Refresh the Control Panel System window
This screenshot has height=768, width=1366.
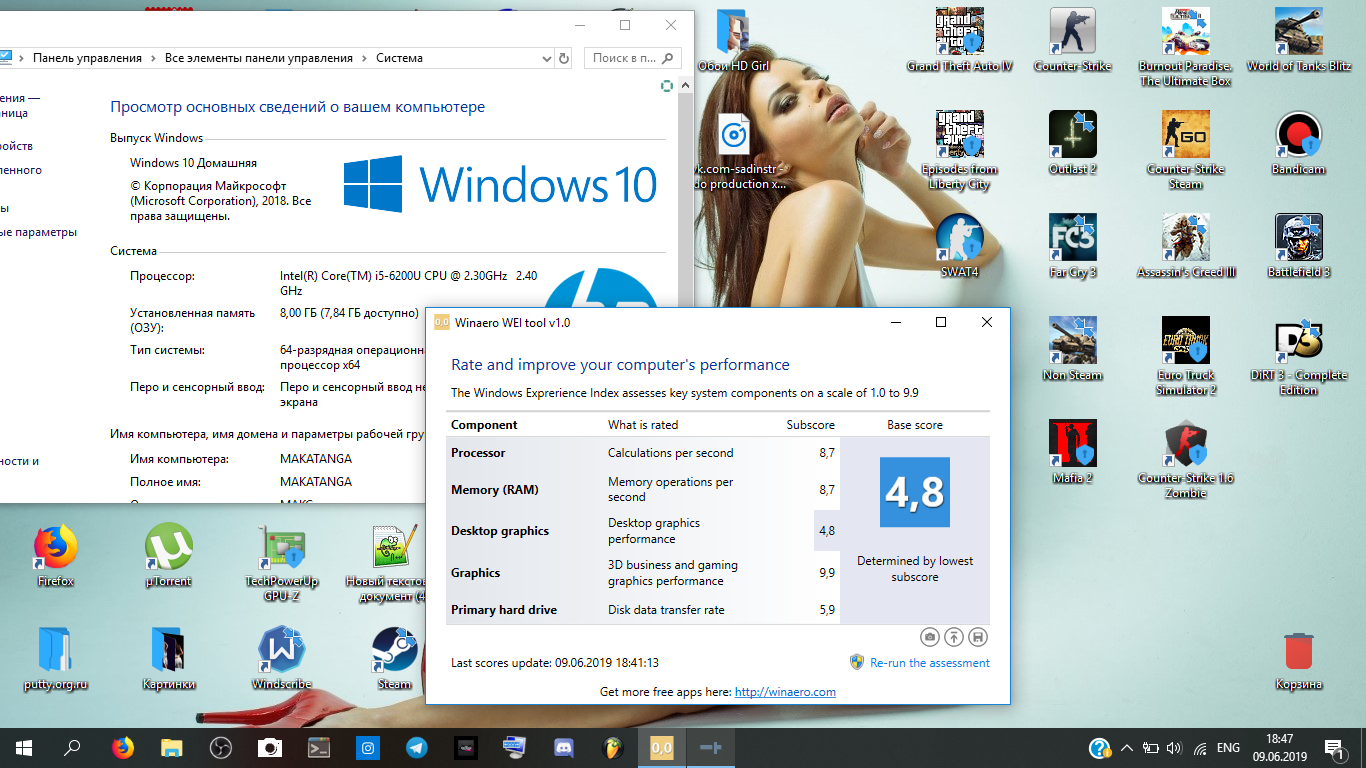point(564,58)
